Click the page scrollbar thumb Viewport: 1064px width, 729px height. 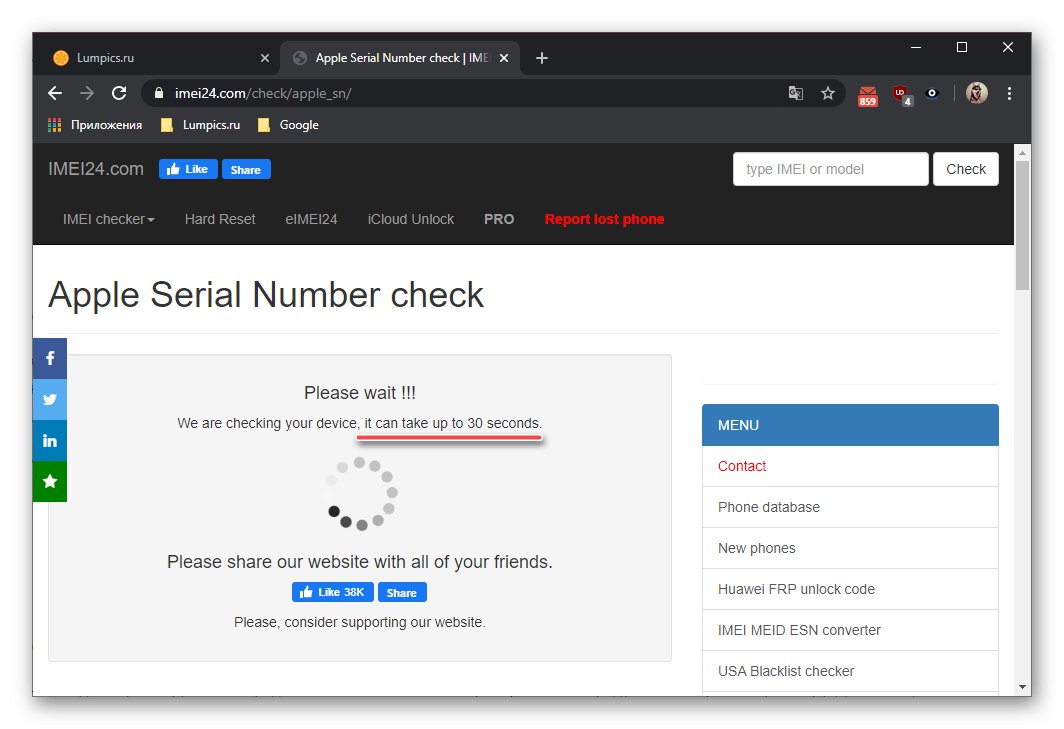[1022, 225]
